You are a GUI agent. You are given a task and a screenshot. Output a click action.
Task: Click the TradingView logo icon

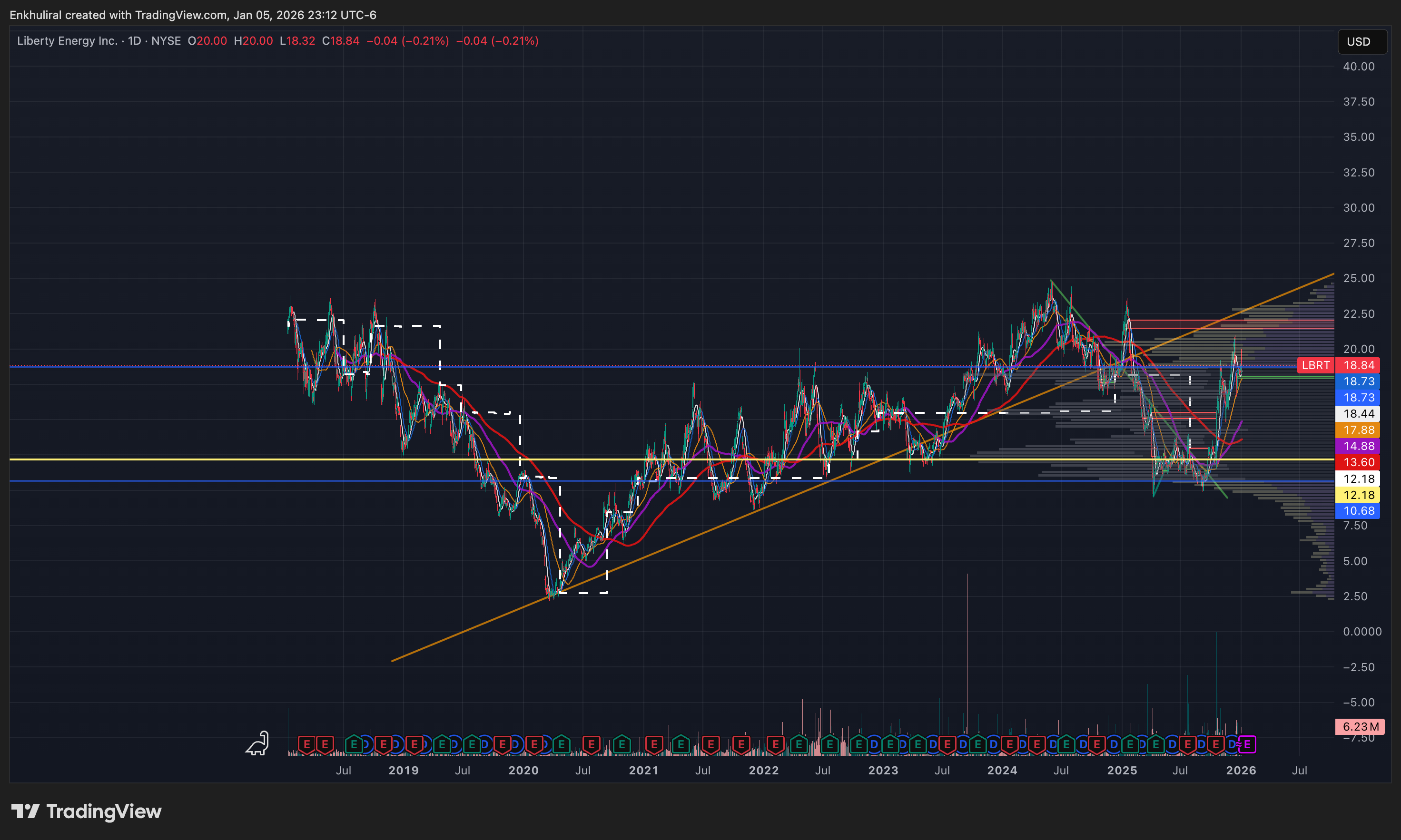point(25,811)
